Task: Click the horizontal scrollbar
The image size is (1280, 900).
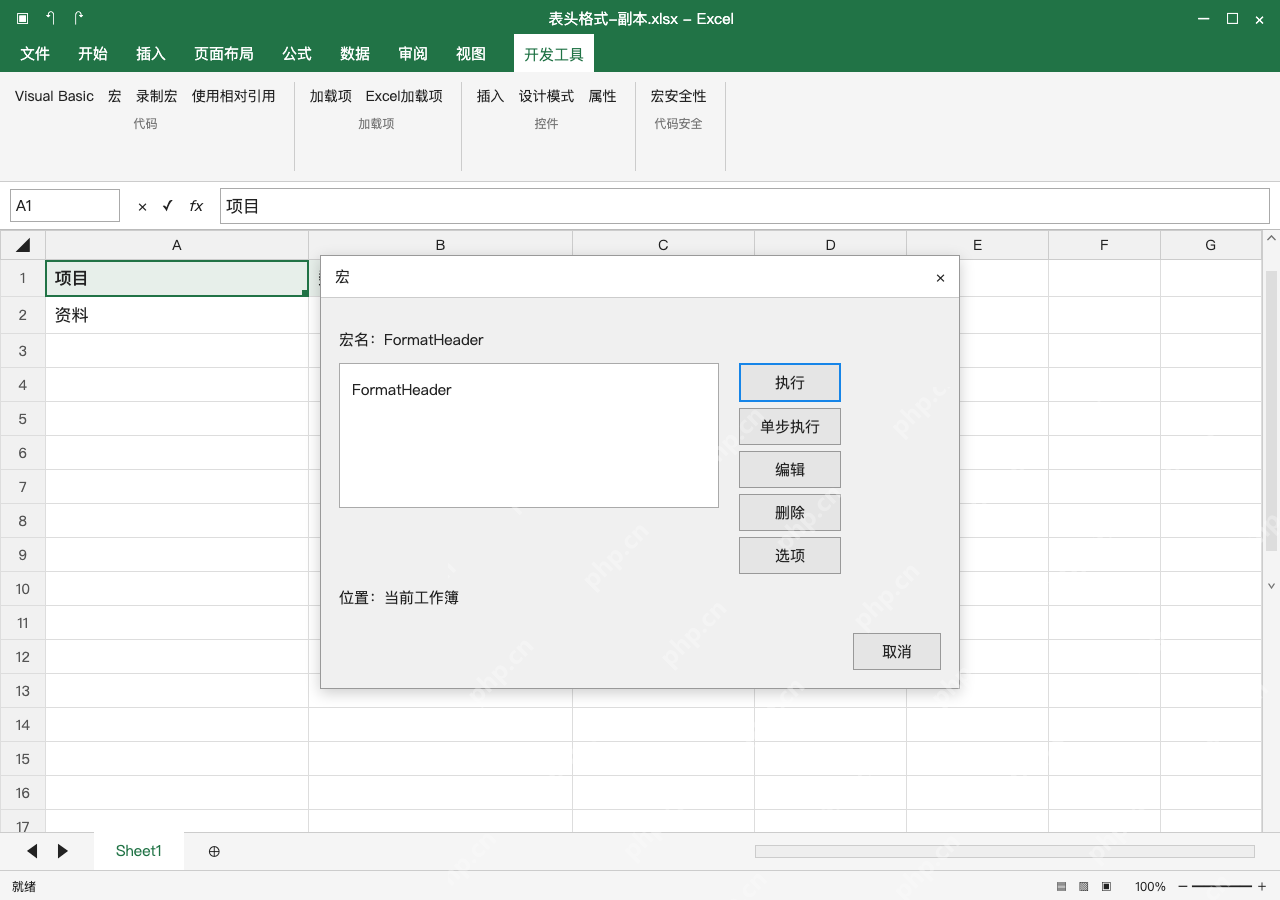Action: 1004,851
